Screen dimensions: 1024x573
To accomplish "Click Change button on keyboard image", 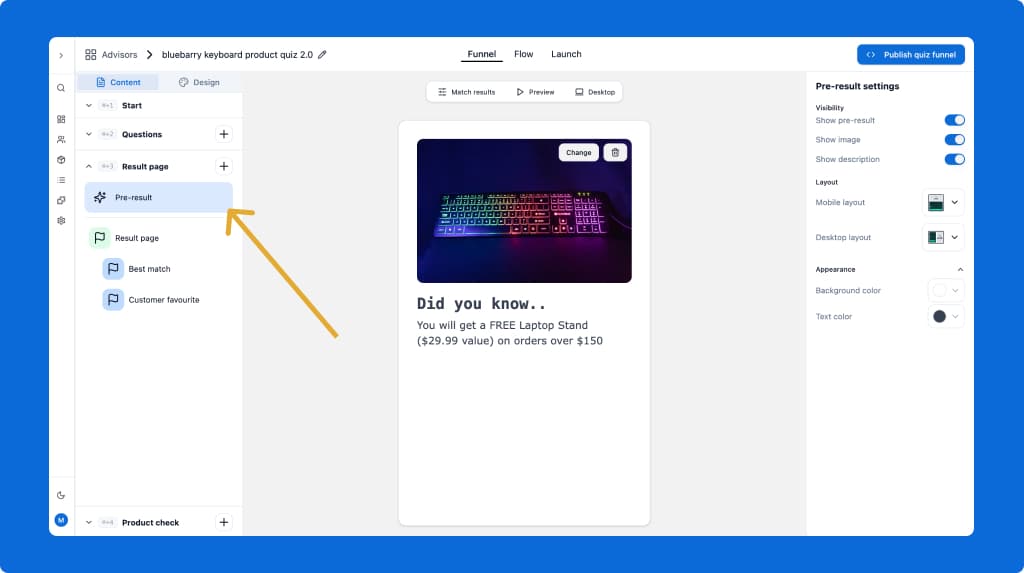I will [578, 153].
